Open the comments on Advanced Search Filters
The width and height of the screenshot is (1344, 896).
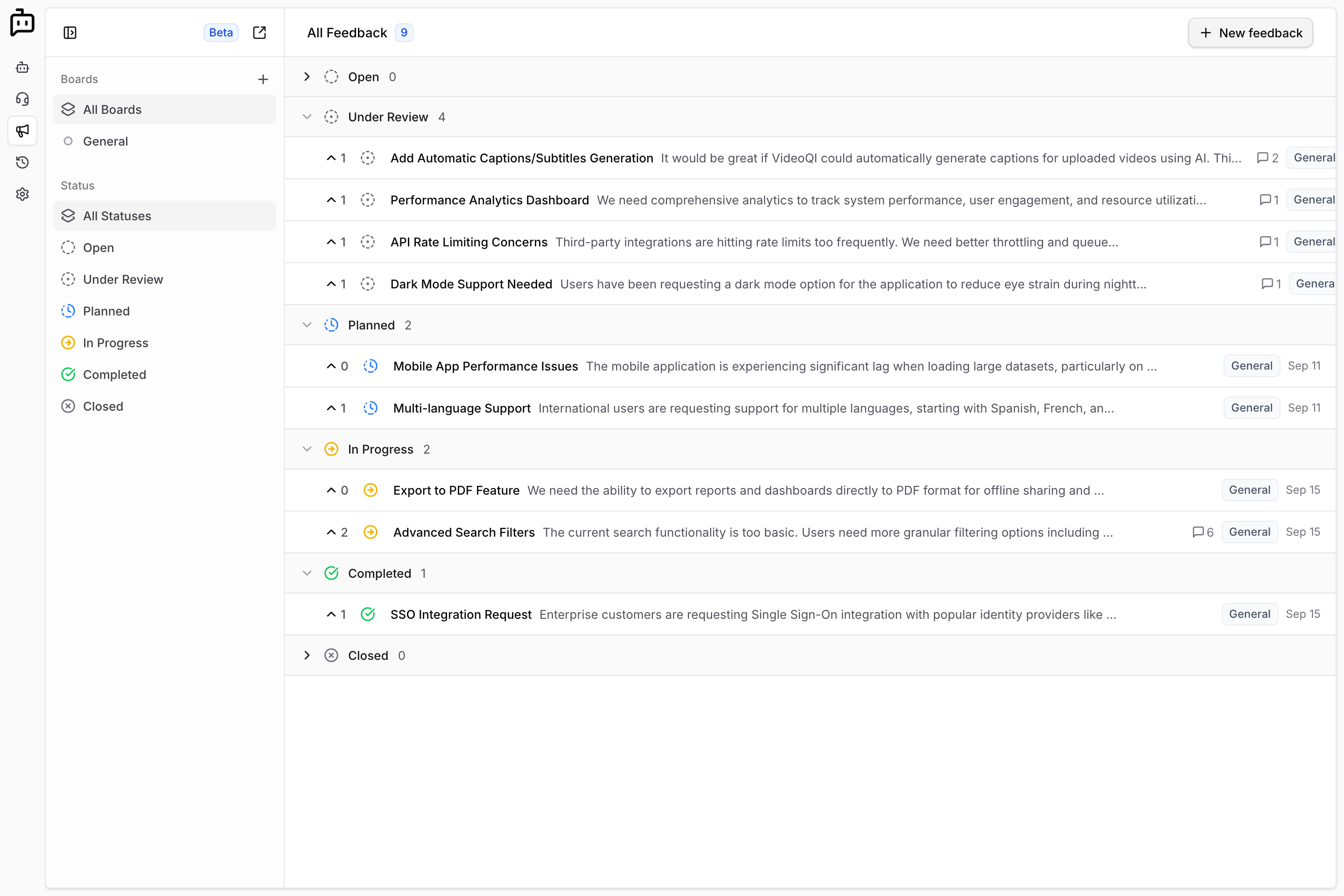[x=1201, y=532]
